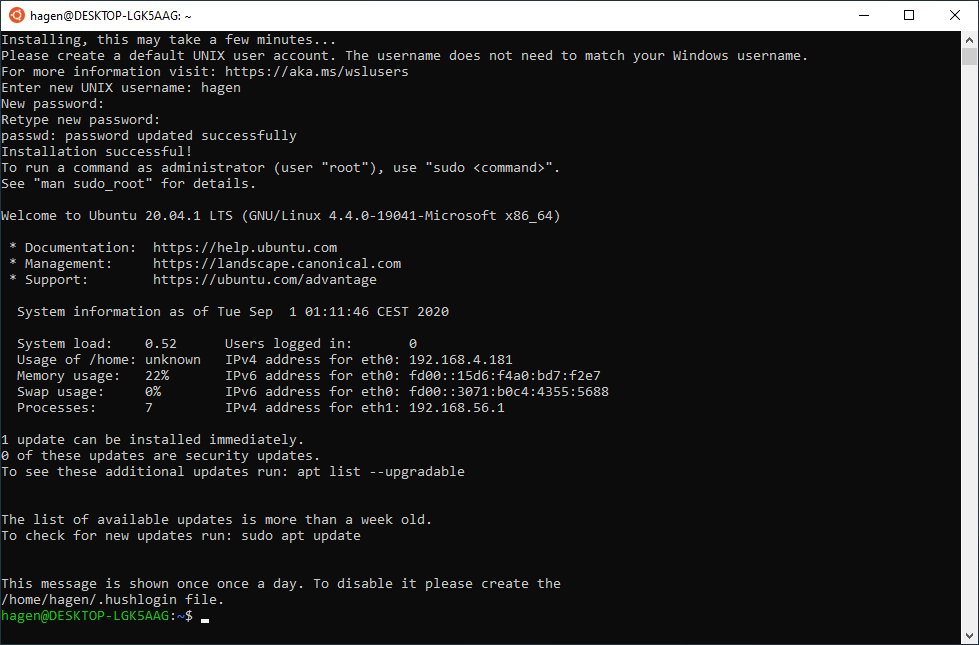Close the Ubuntu terminal window

[x=955, y=16]
